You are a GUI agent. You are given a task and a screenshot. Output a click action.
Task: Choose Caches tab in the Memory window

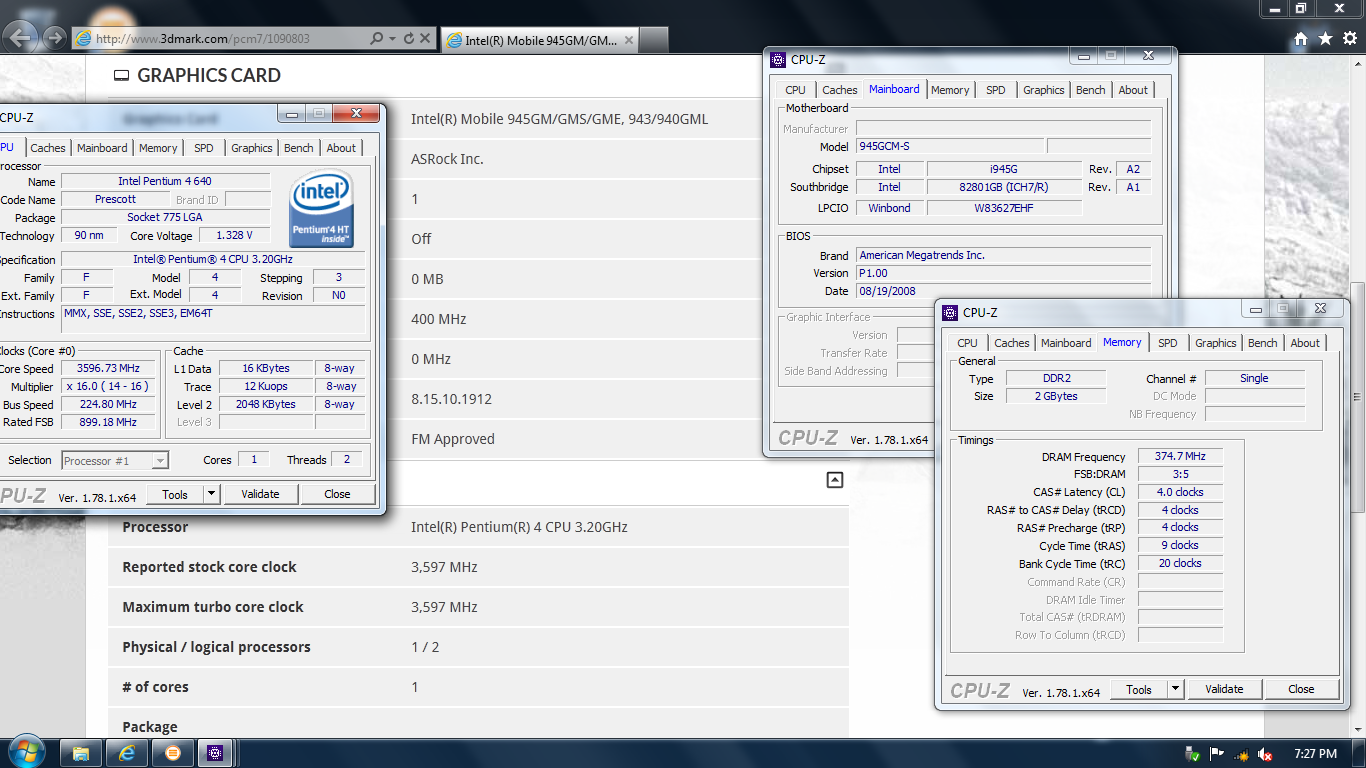click(x=1011, y=343)
